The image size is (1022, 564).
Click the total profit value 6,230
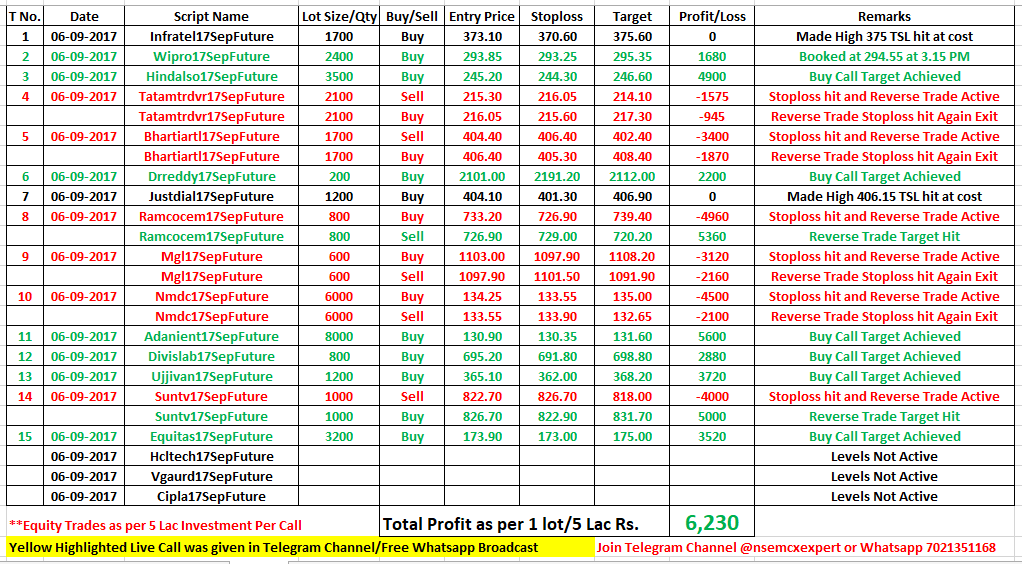click(x=712, y=522)
